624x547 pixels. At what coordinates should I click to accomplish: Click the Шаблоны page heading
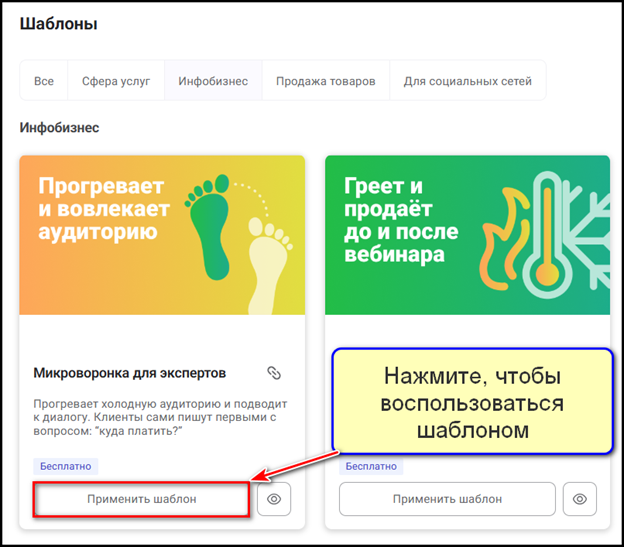(59, 24)
